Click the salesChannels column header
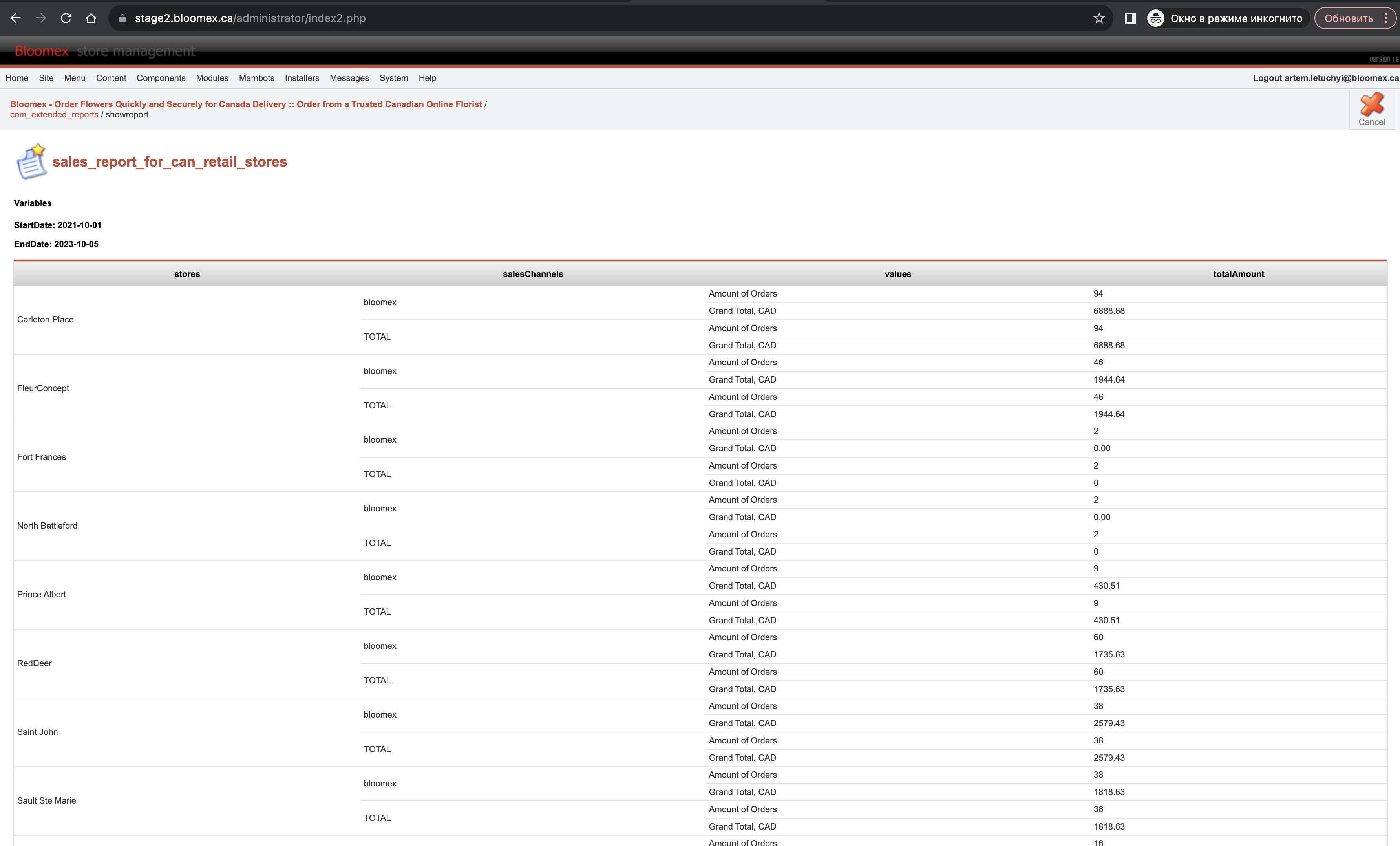The image size is (1400, 846). pyautogui.click(x=533, y=274)
